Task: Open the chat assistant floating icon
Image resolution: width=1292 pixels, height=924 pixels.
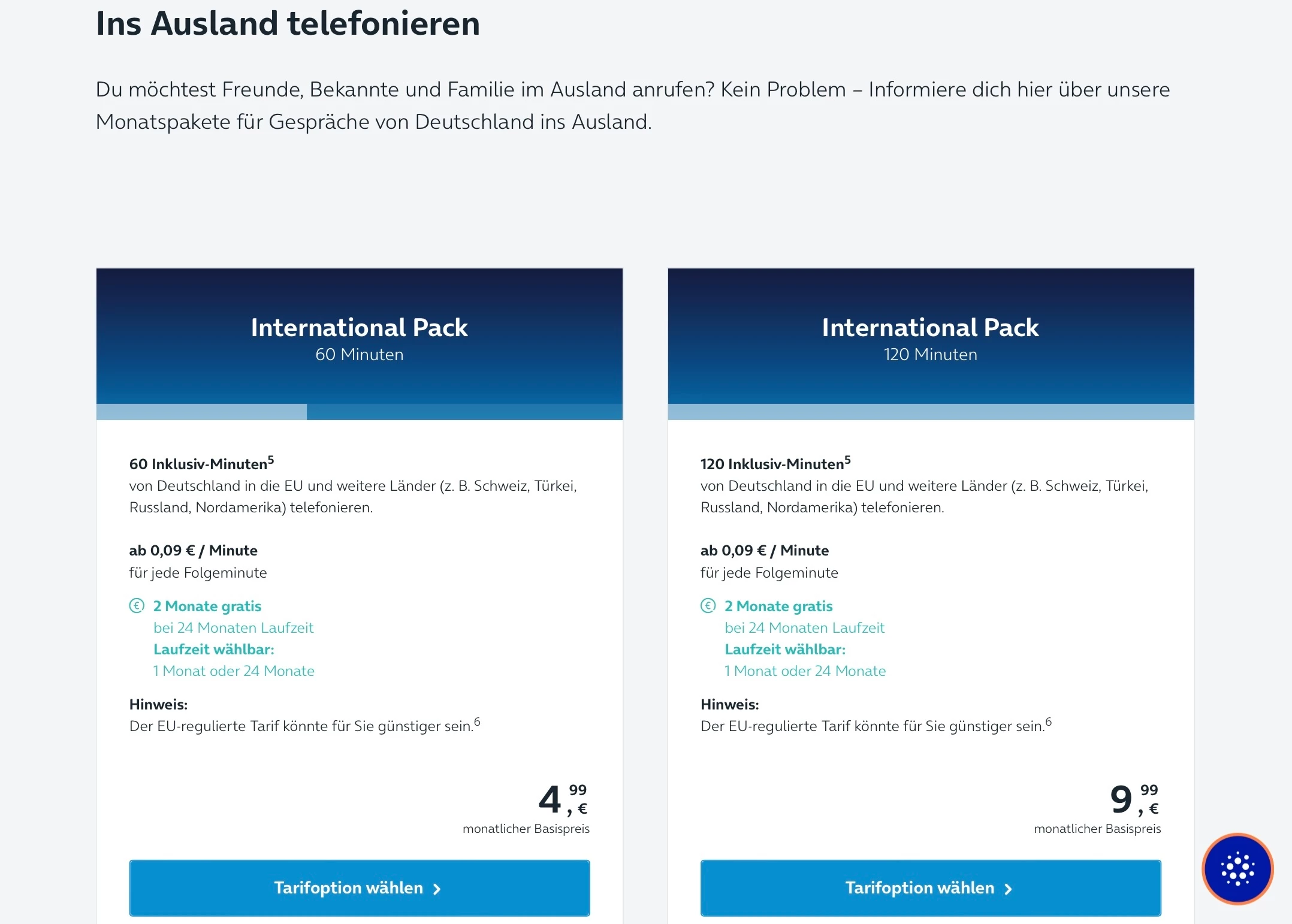Action: 1237,868
